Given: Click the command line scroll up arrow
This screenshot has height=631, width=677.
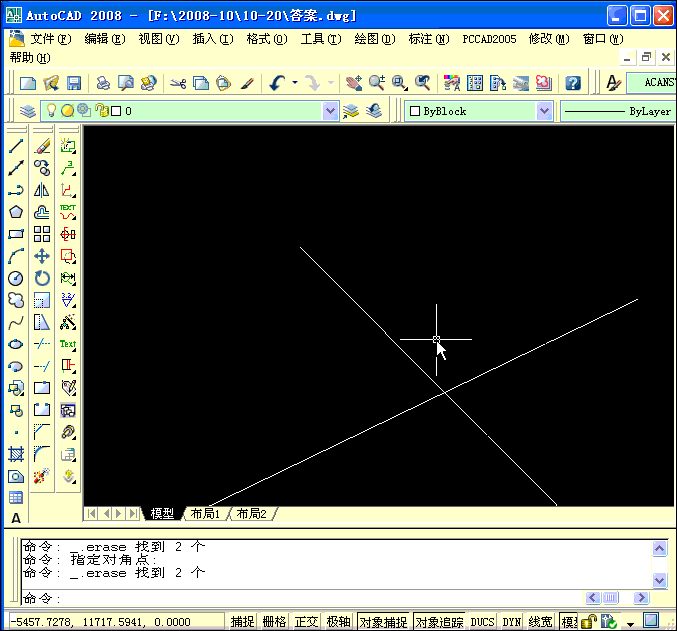Looking at the screenshot, I should pos(659,549).
